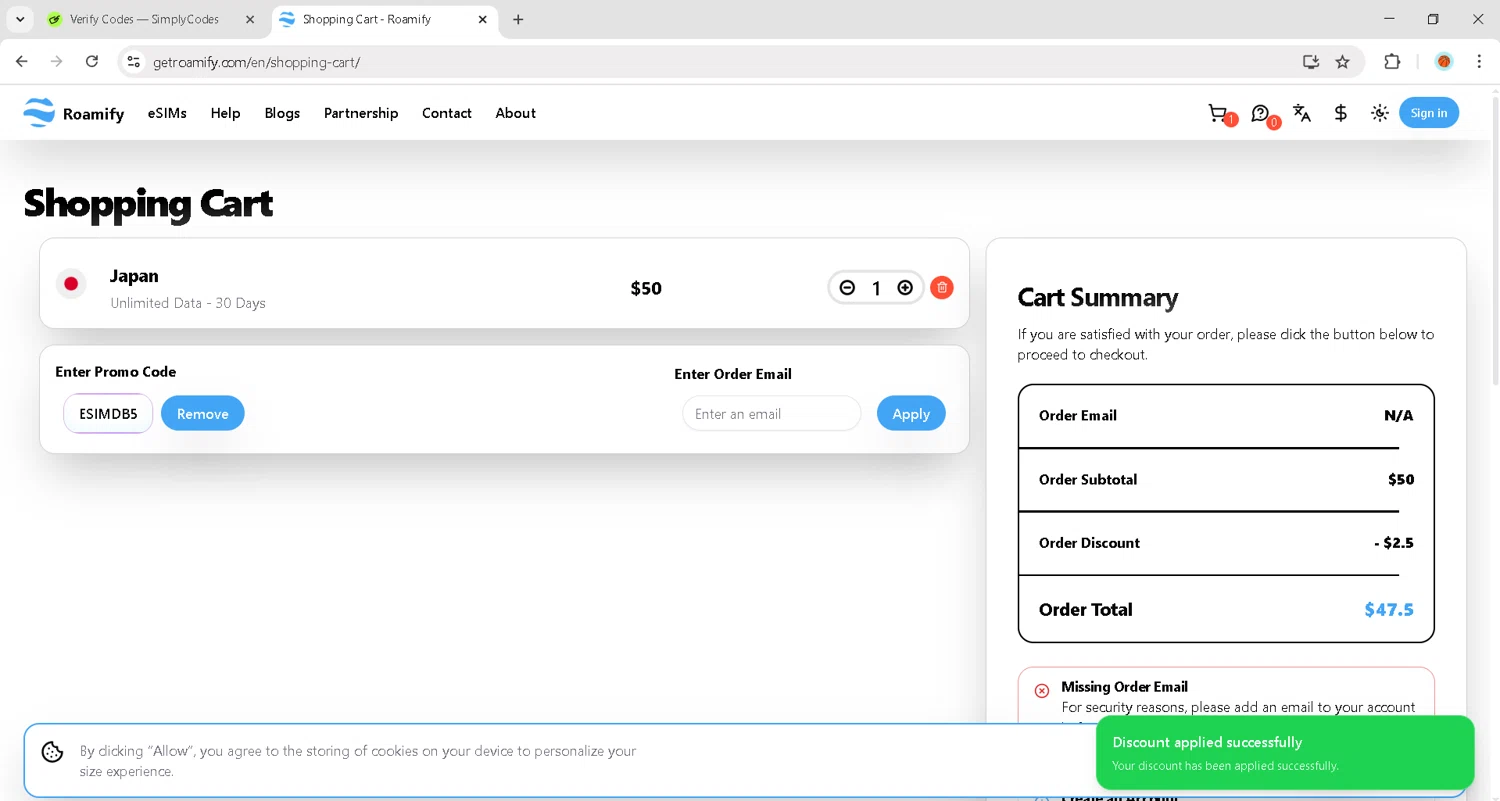The width and height of the screenshot is (1500, 801).
Task: Toggle light/dark theme sun icon
Action: [1380, 113]
